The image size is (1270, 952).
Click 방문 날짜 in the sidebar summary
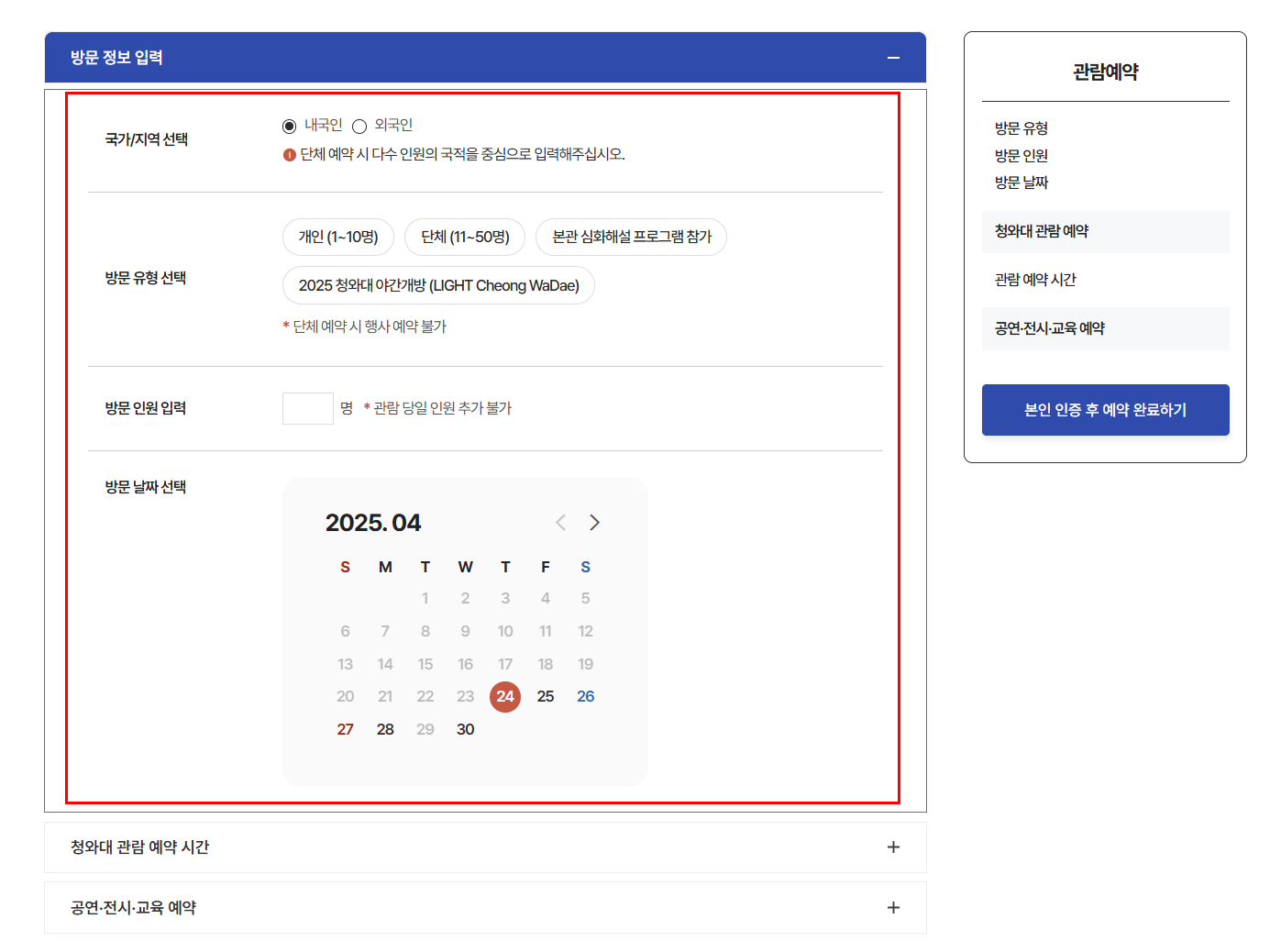click(1022, 183)
